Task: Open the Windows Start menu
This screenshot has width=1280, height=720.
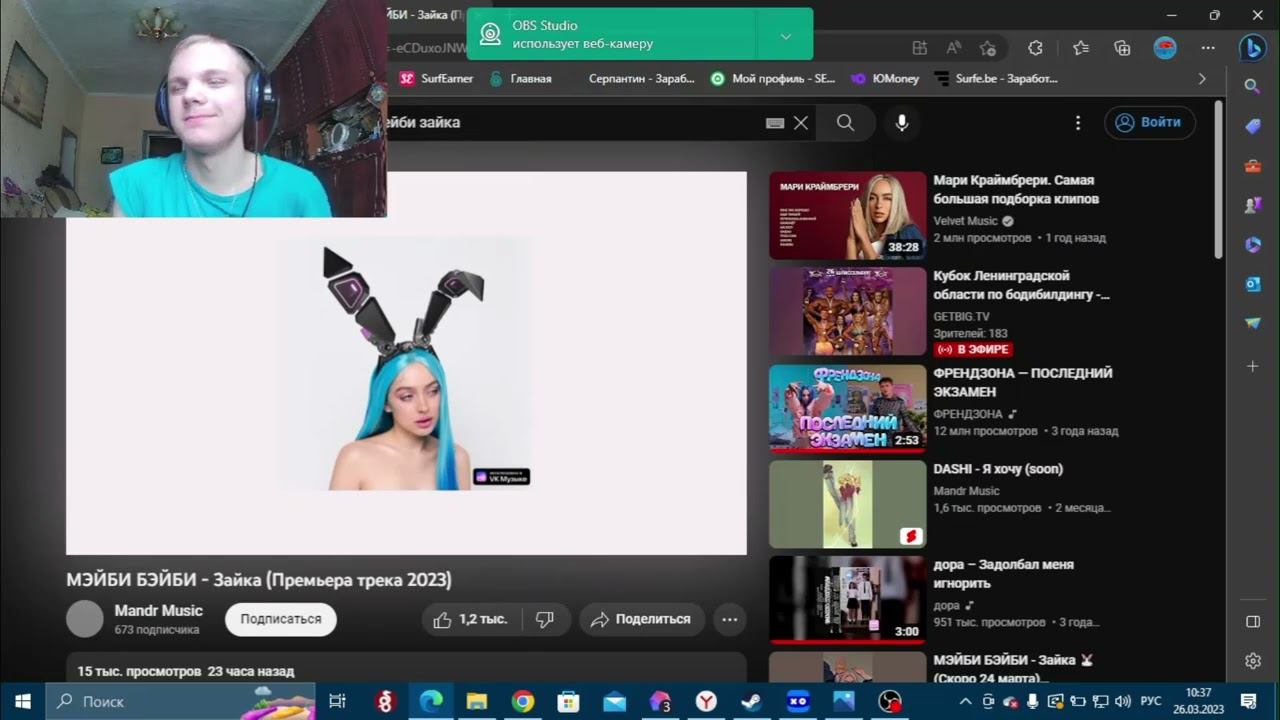Action: (22, 702)
